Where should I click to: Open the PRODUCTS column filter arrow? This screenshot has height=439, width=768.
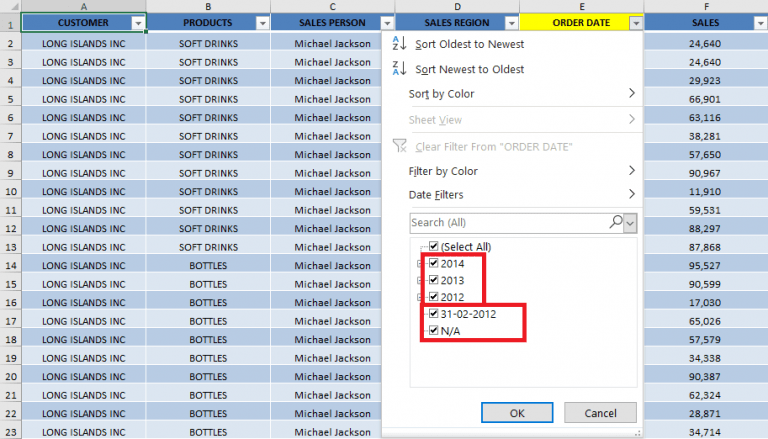262,22
